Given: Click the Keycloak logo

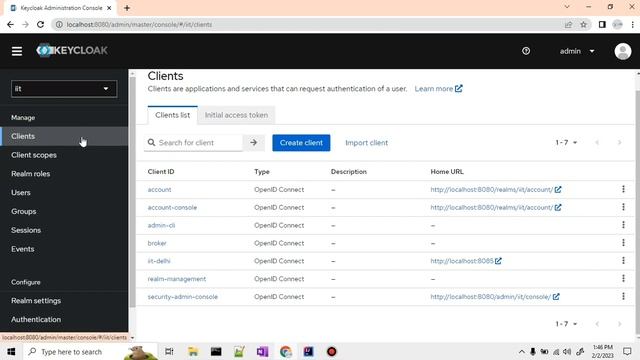Looking at the screenshot, I should tap(72, 51).
